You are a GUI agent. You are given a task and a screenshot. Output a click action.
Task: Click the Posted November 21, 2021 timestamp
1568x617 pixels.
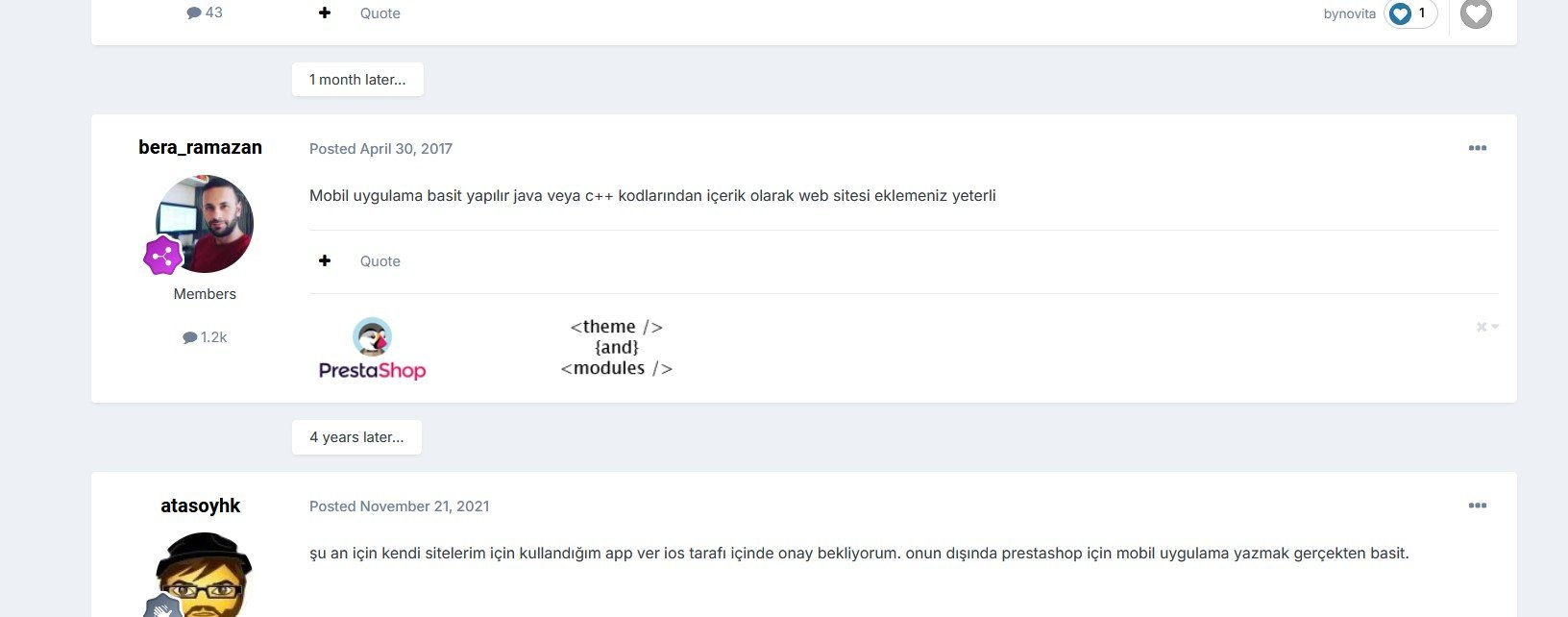tap(399, 506)
